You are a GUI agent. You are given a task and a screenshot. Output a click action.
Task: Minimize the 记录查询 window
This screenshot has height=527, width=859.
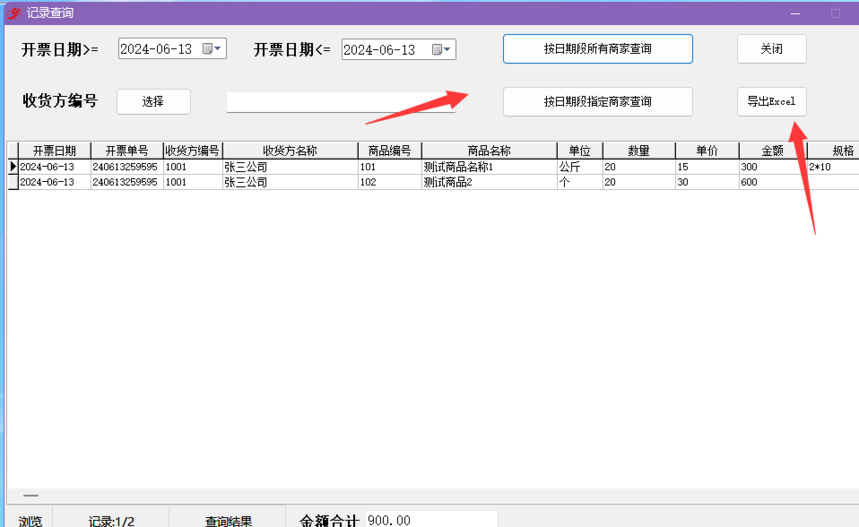pos(795,13)
